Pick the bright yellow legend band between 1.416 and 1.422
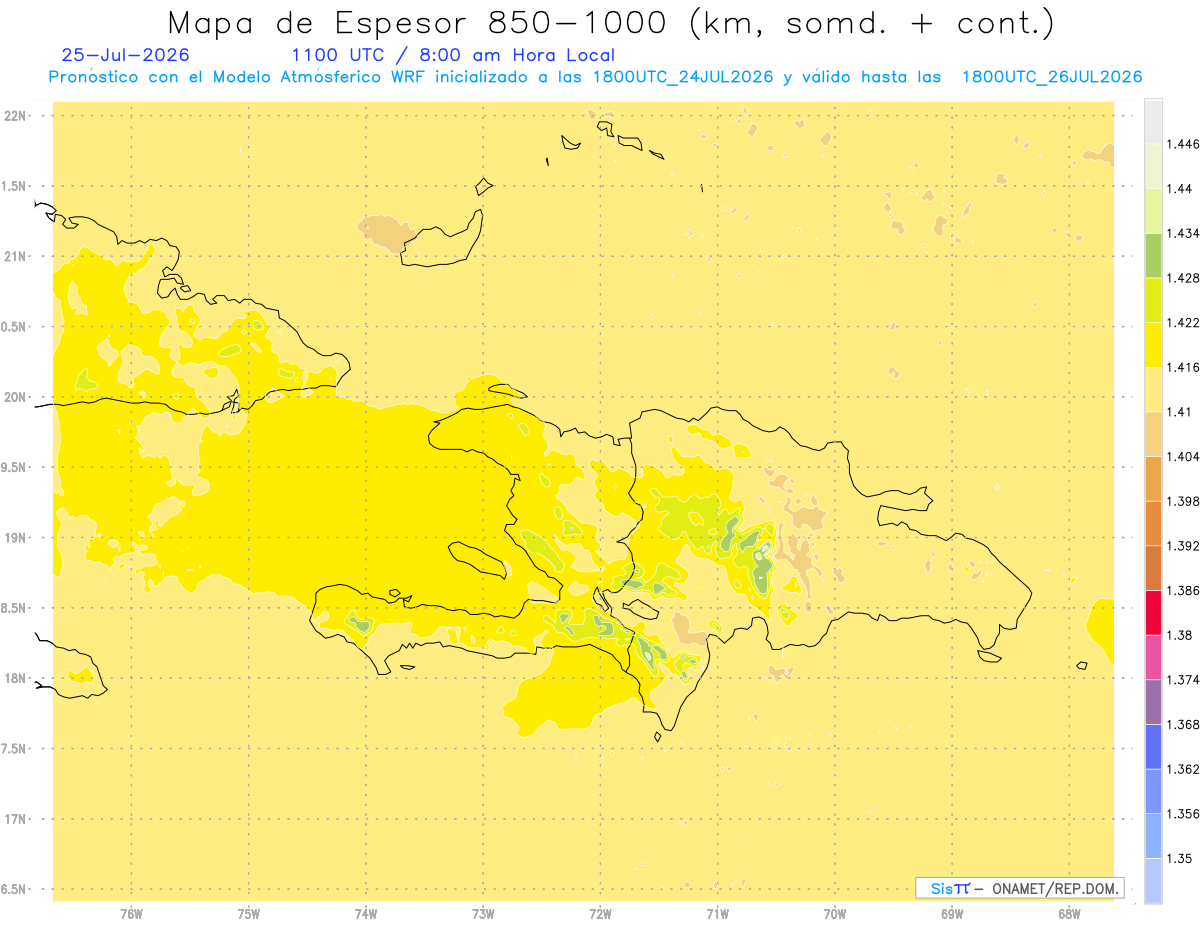The width and height of the screenshot is (1200, 927). coord(1153,345)
